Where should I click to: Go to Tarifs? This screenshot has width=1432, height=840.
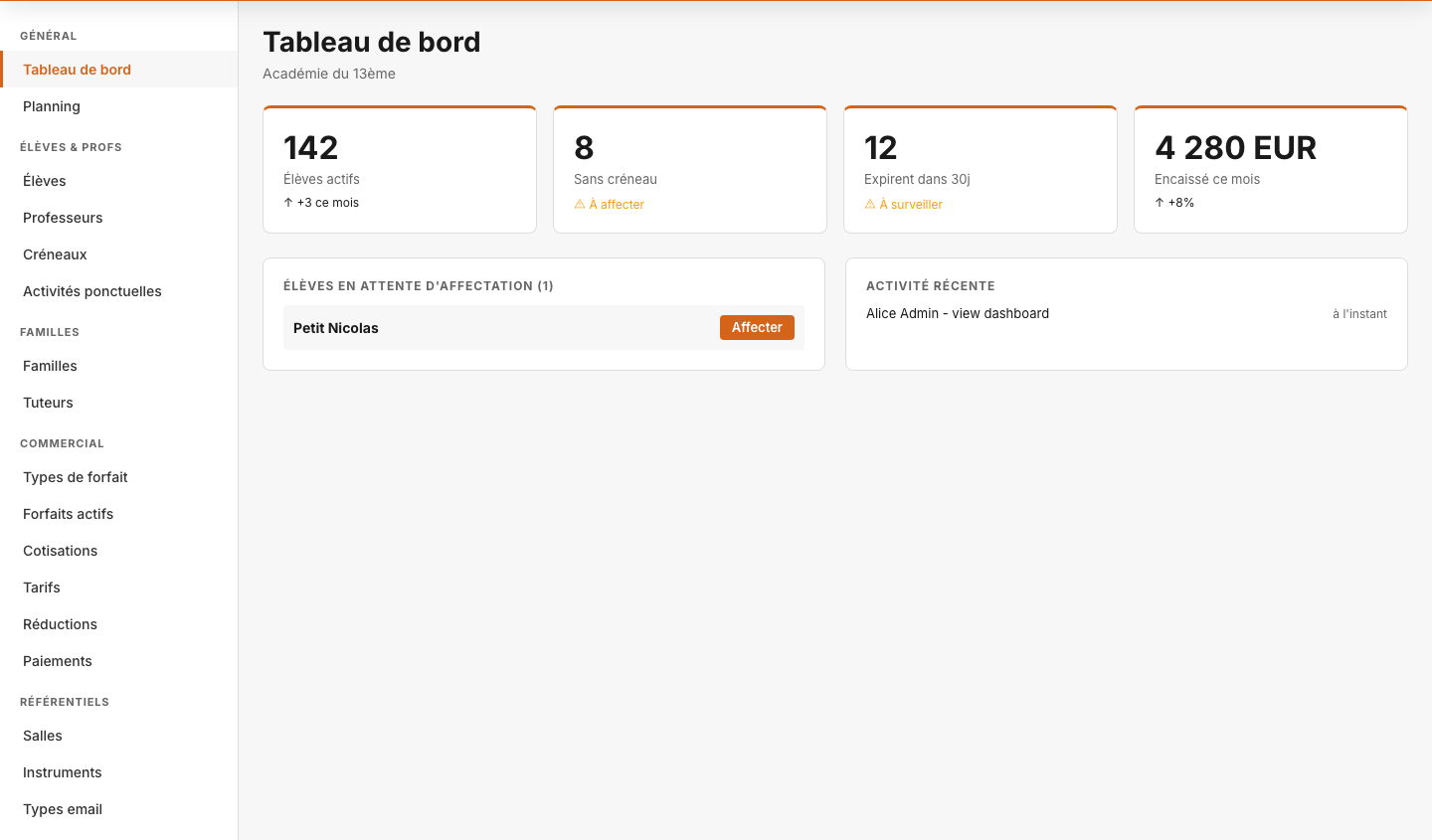click(119, 588)
